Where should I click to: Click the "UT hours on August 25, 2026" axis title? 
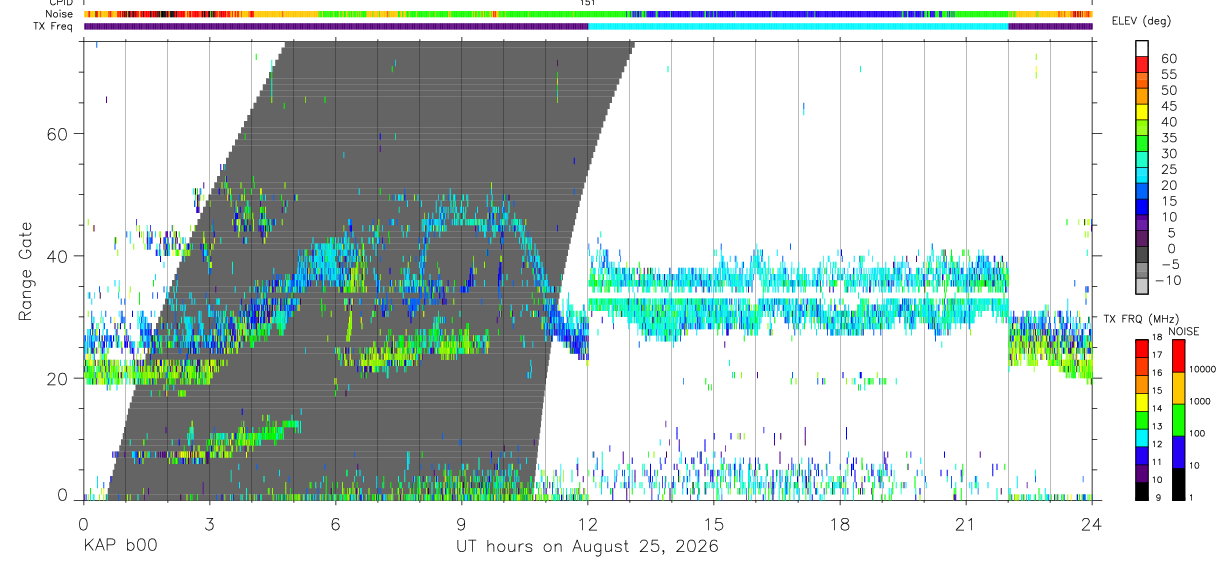(x=587, y=546)
